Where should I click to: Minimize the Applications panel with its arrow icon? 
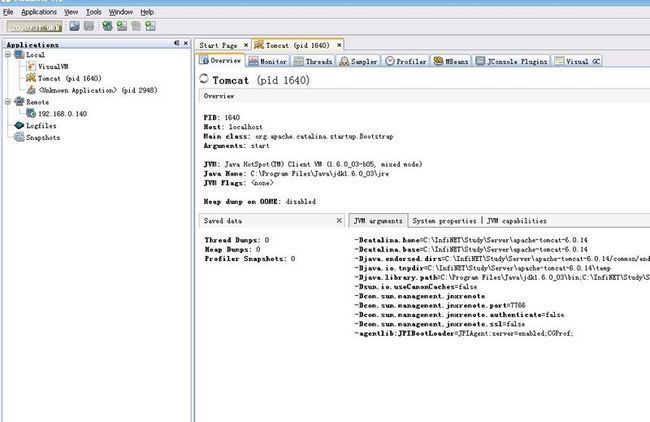[177, 43]
